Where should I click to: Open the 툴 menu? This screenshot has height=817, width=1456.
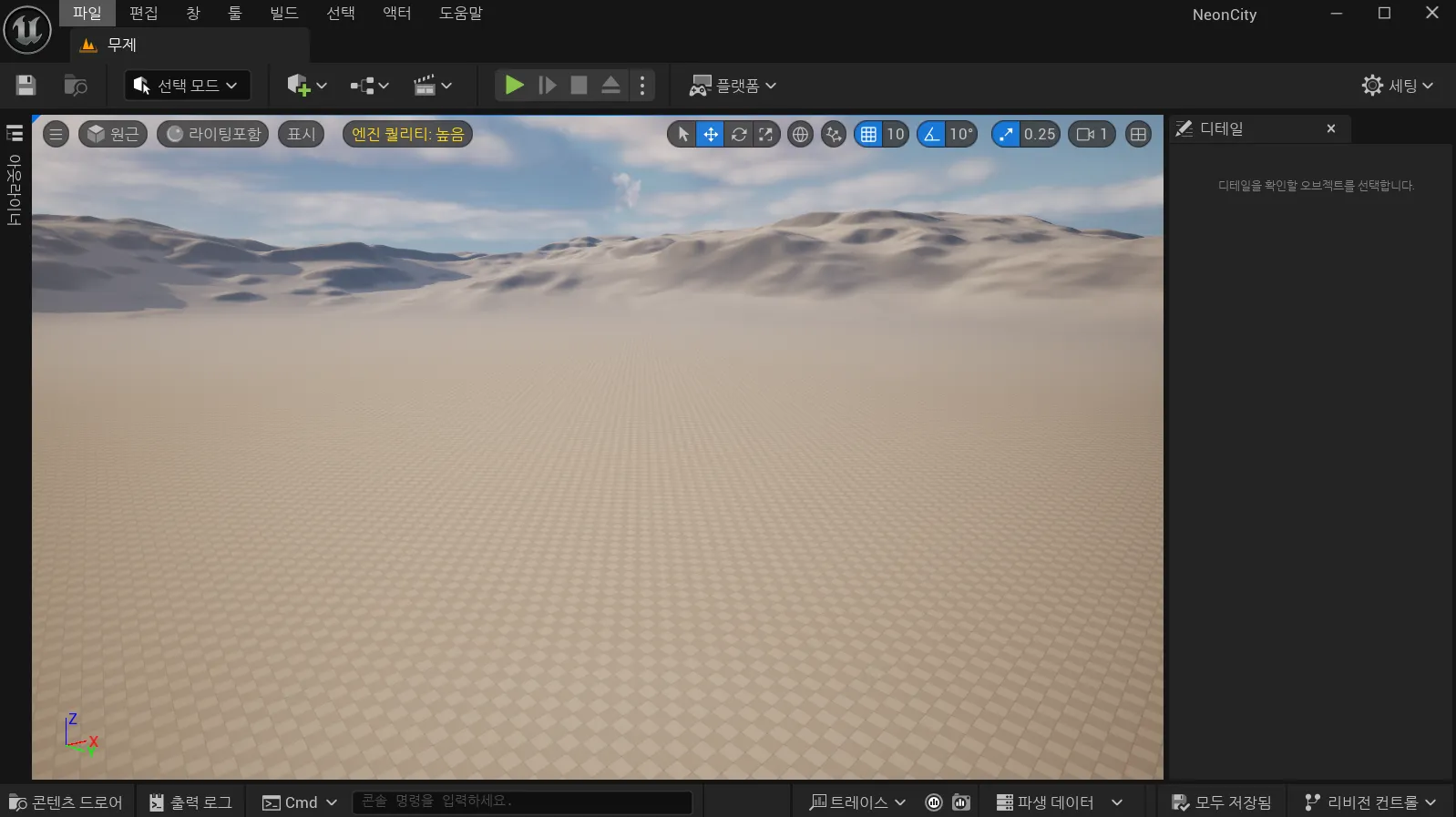click(x=235, y=13)
